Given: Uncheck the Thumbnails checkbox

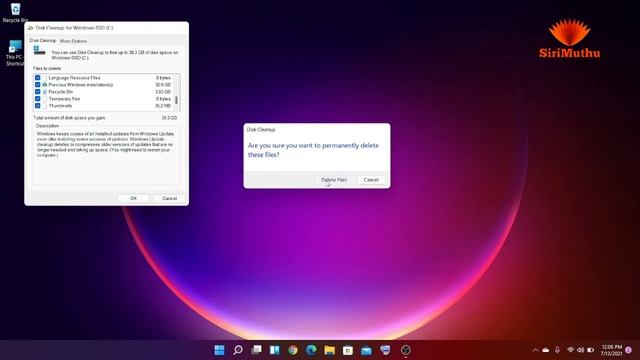Looking at the screenshot, I should [x=38, y=106].
